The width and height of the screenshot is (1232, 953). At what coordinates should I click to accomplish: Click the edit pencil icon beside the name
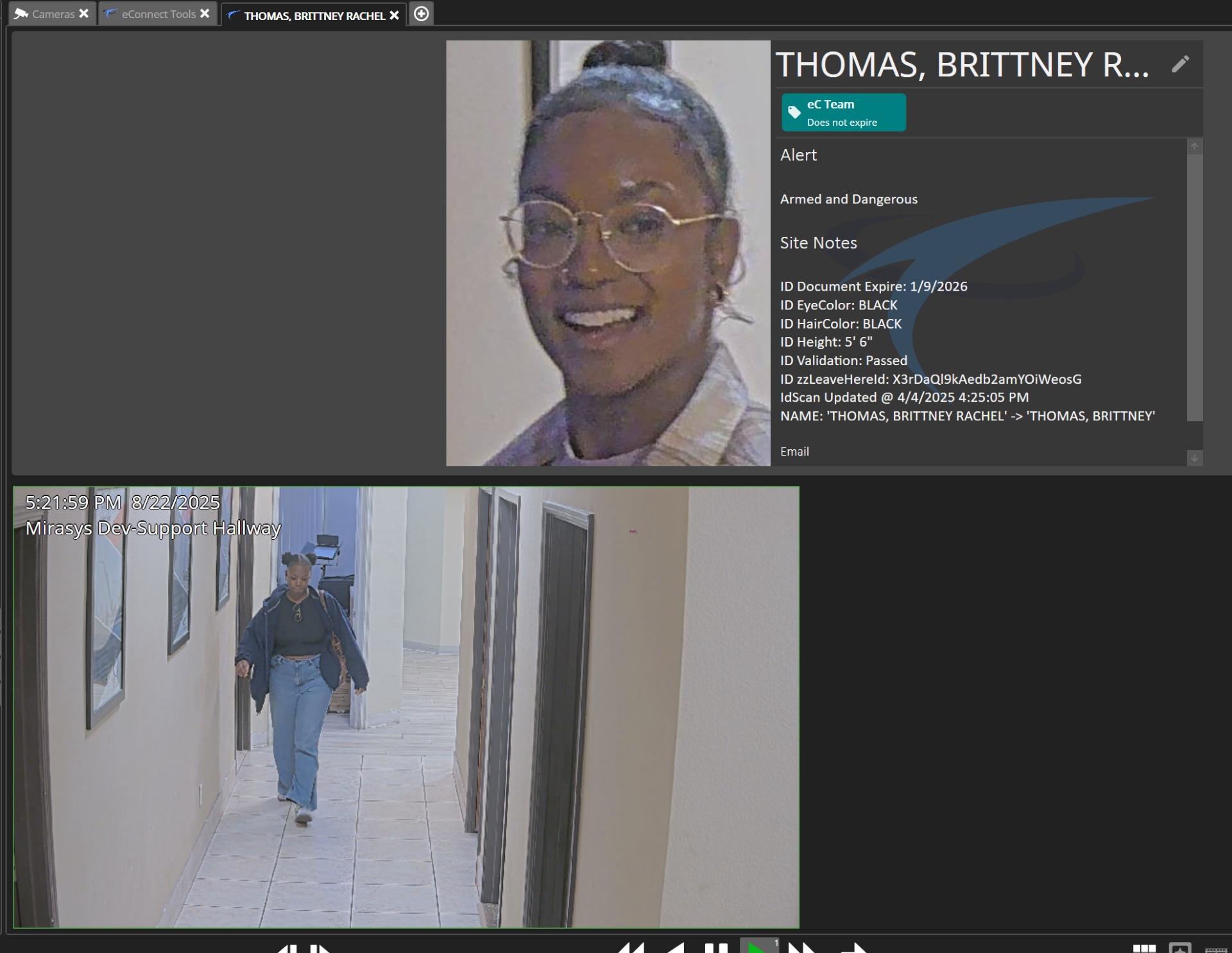point(1179,64)
